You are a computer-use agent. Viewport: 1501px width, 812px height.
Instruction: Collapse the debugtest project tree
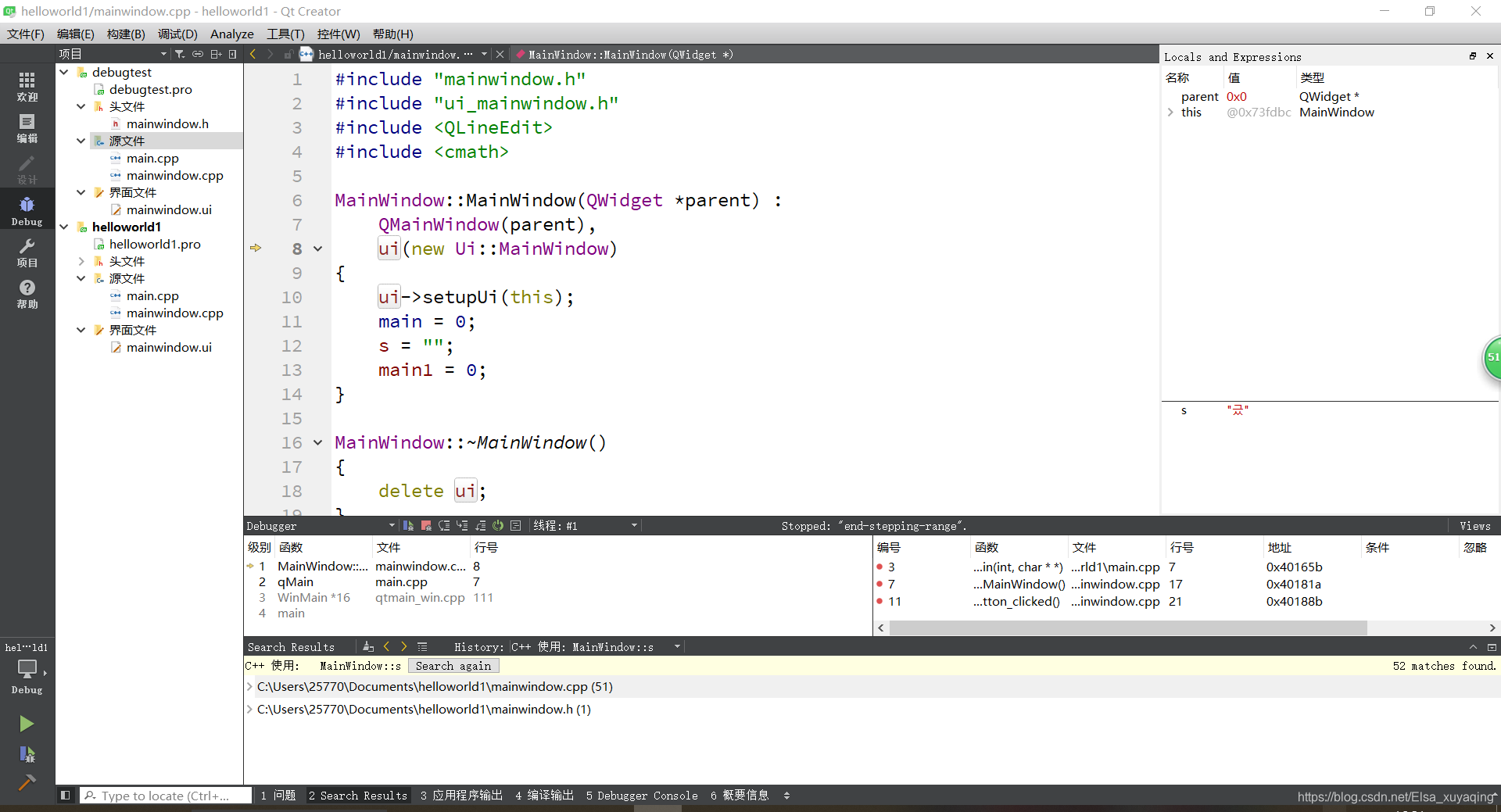click(64, 72)
